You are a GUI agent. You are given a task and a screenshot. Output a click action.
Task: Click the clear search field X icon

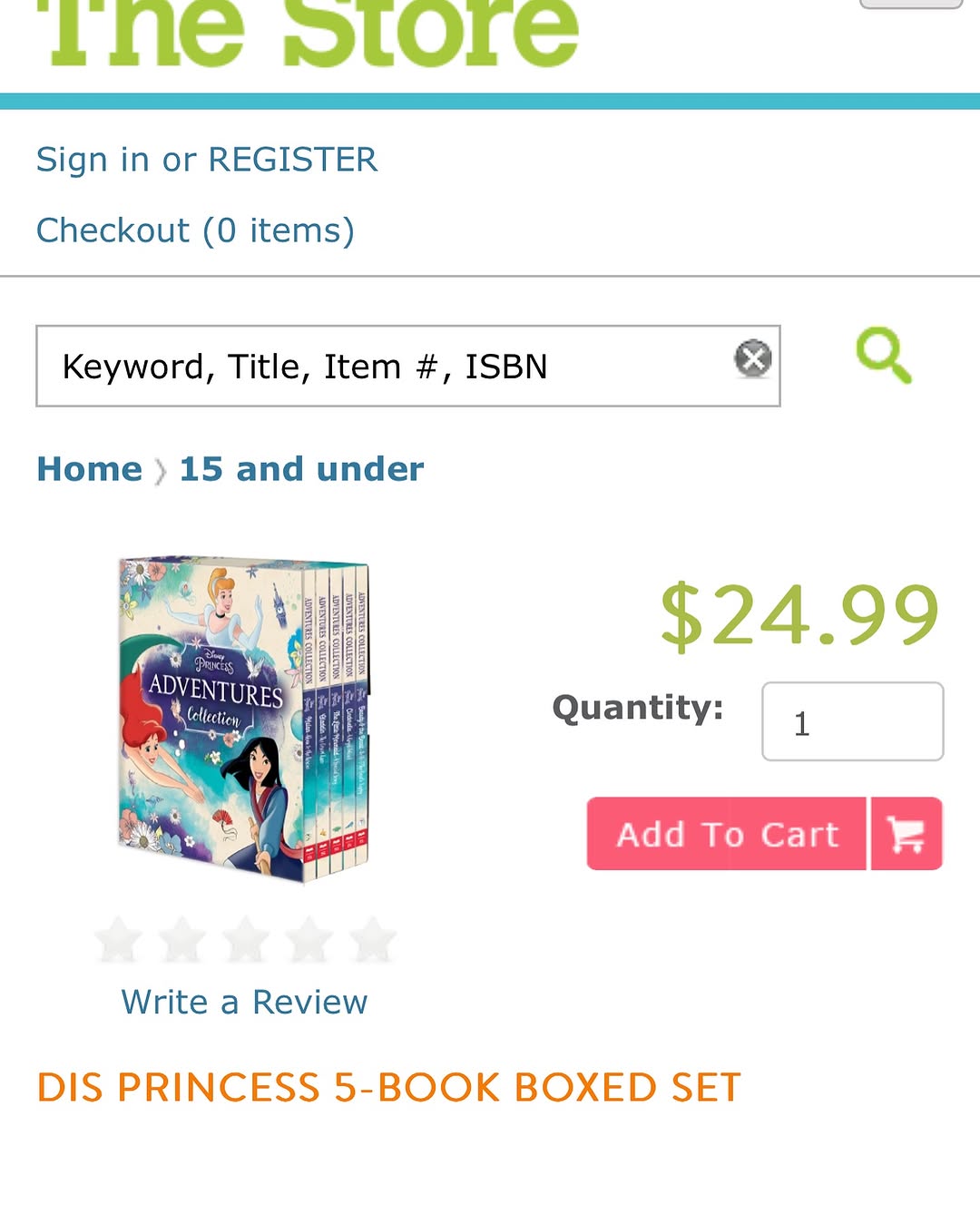tap(752, 358)
